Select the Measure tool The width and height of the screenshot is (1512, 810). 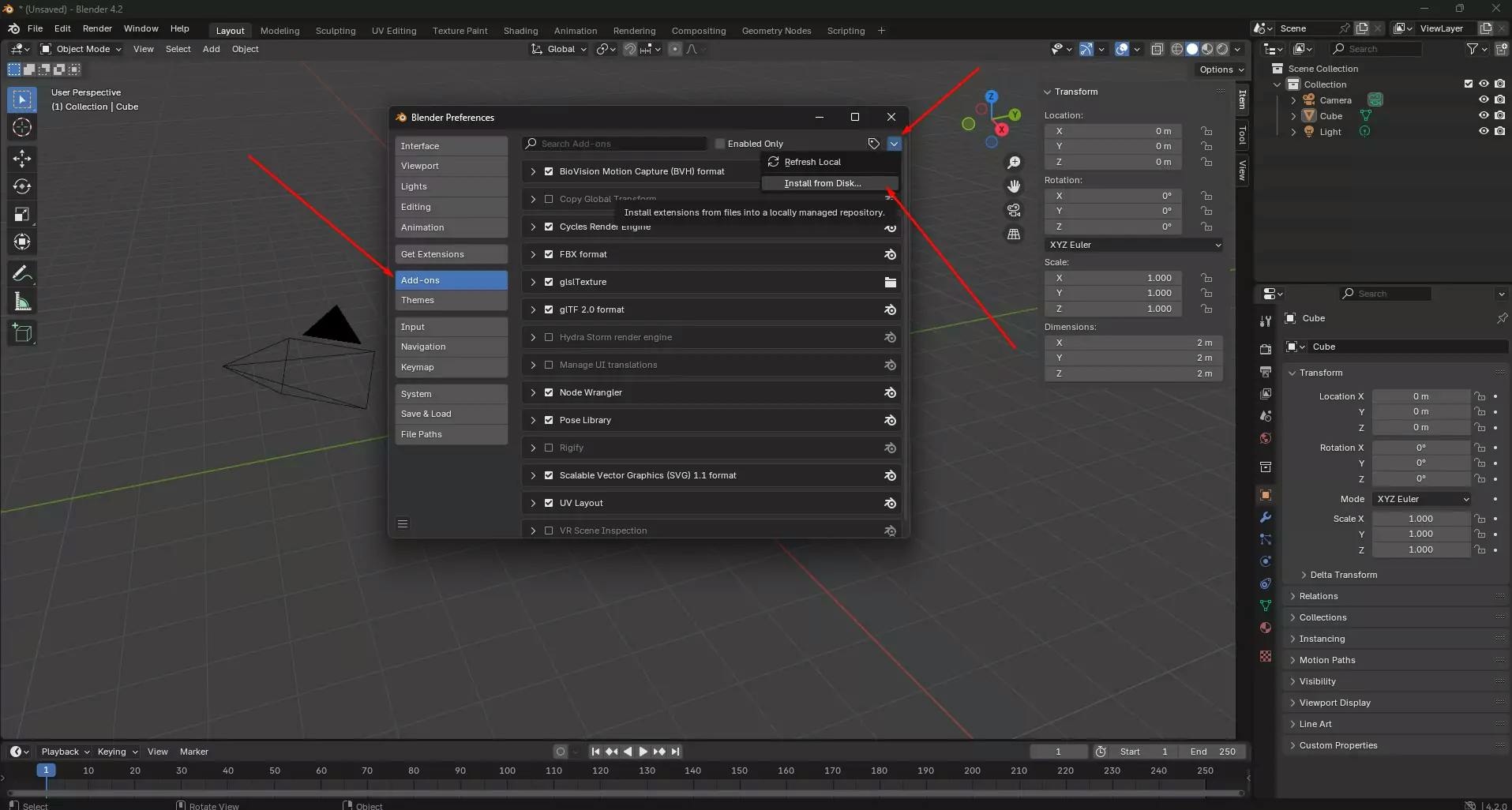point(22,302)
